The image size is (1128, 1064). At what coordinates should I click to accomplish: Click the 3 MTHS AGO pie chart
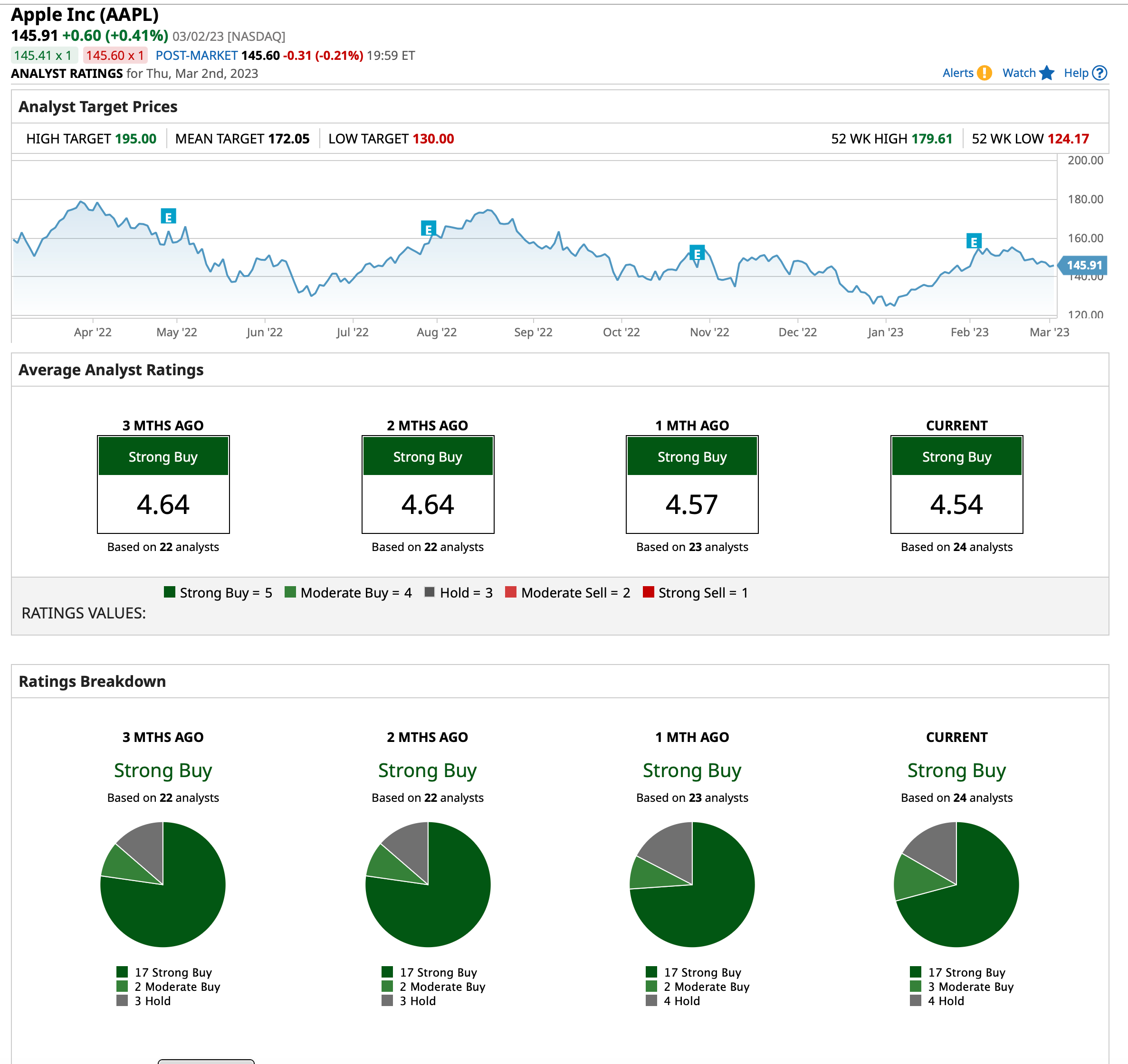(x=163, y=884)
